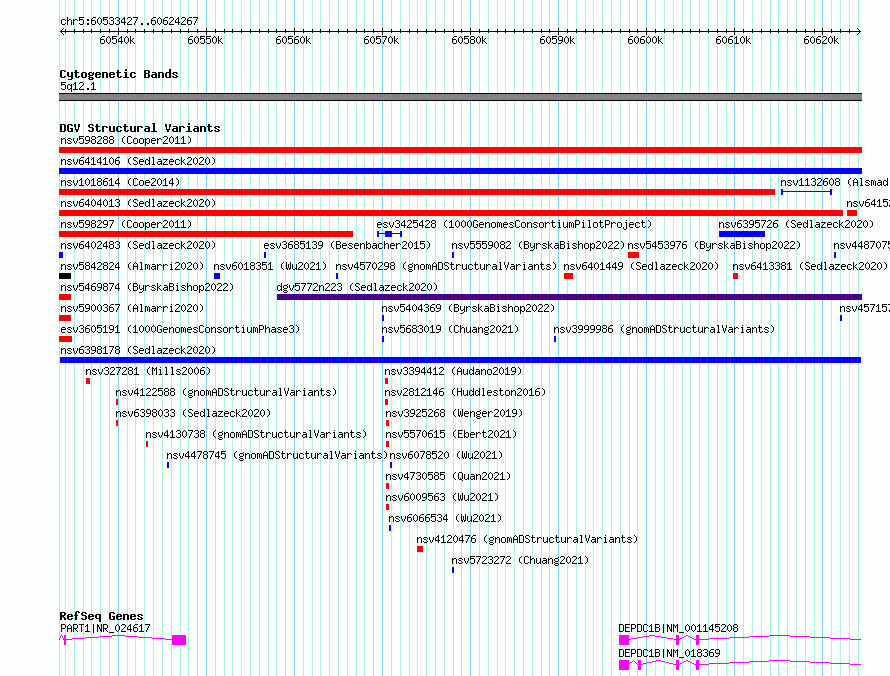Open nsv3999986 gnomADStructuralVariants variant
The image size is (890, 676).
pyautogui.click(x=664, y=329)
